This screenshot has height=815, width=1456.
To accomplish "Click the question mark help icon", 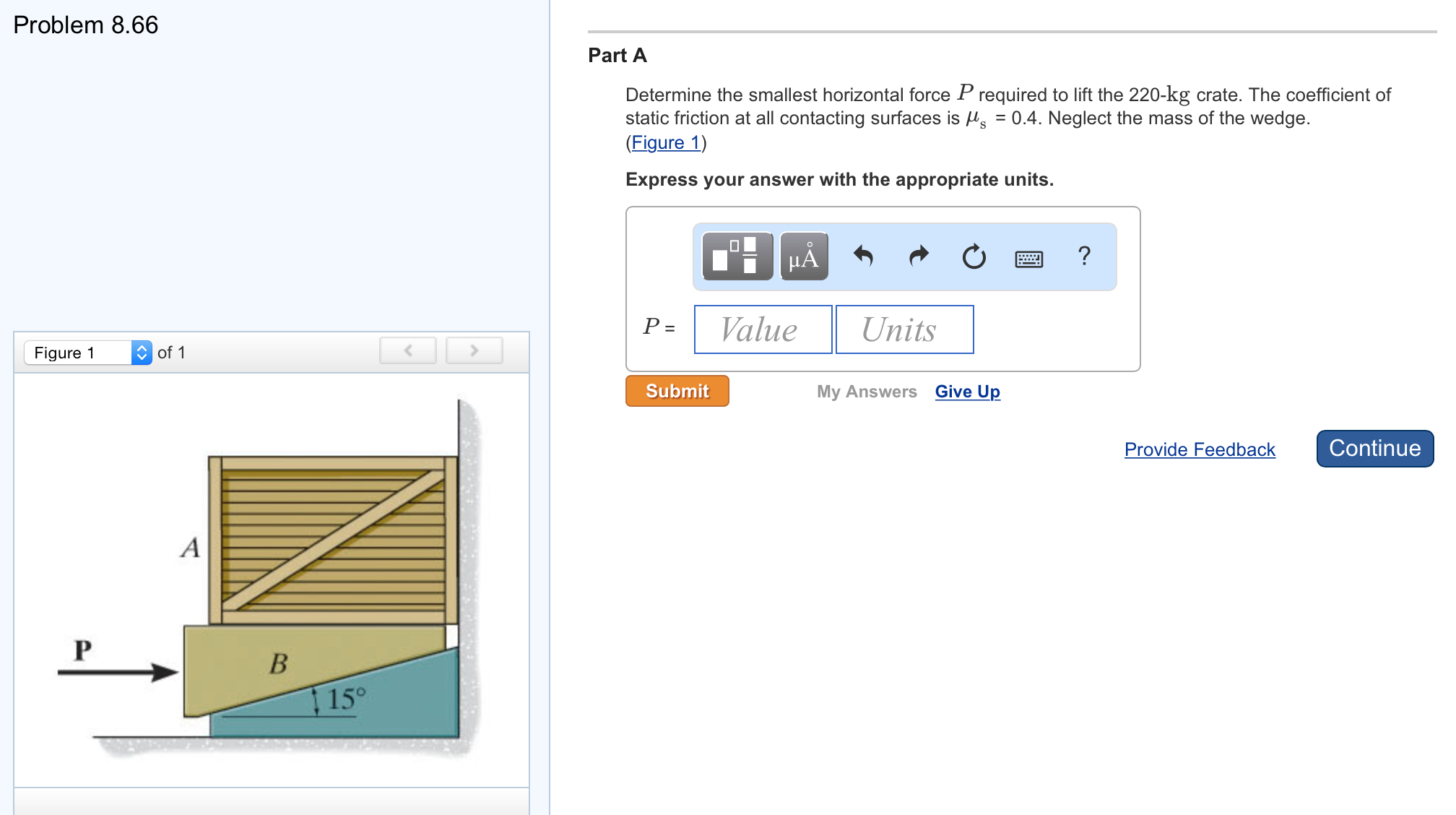I will click(1084, 256).
